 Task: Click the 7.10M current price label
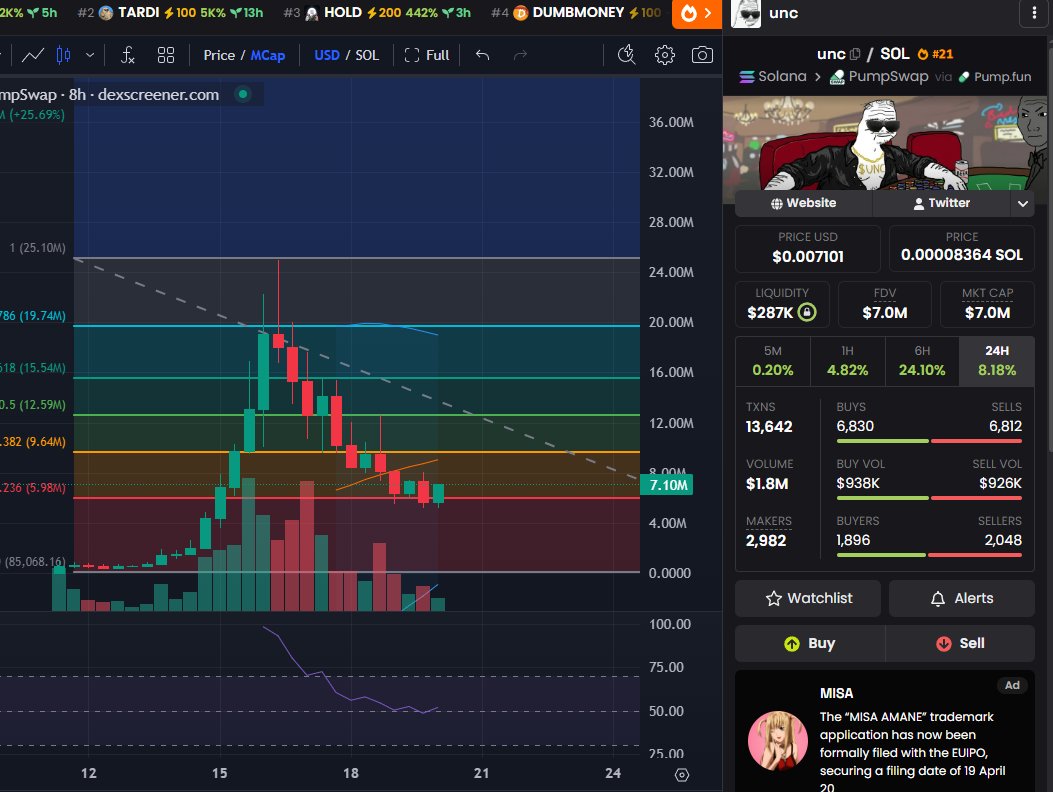pos(668,485)
